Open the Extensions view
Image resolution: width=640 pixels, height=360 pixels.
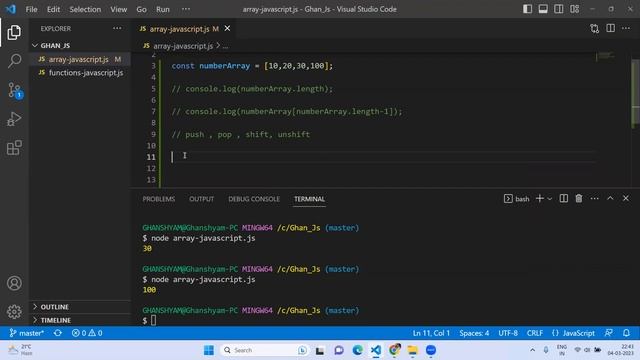click(x=14, y=148)
